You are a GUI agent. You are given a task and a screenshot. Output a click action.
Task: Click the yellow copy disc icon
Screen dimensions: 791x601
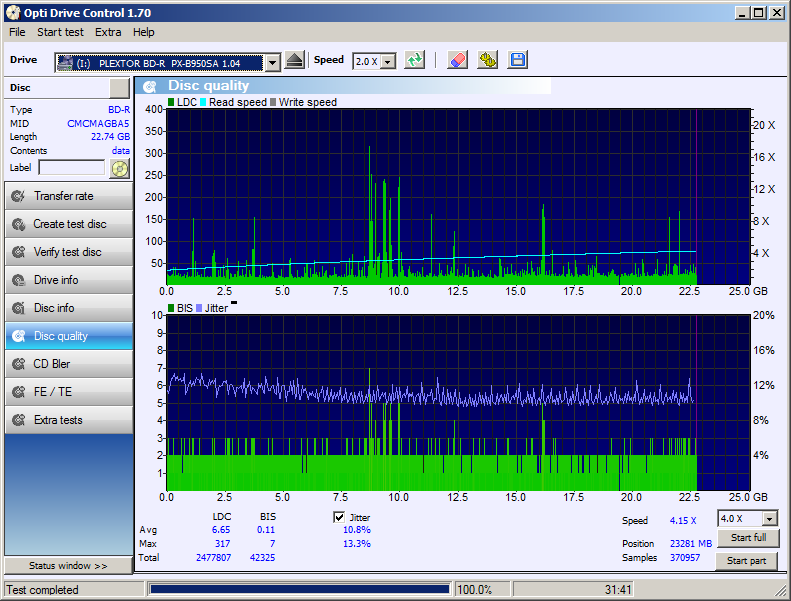pos(488,60)
